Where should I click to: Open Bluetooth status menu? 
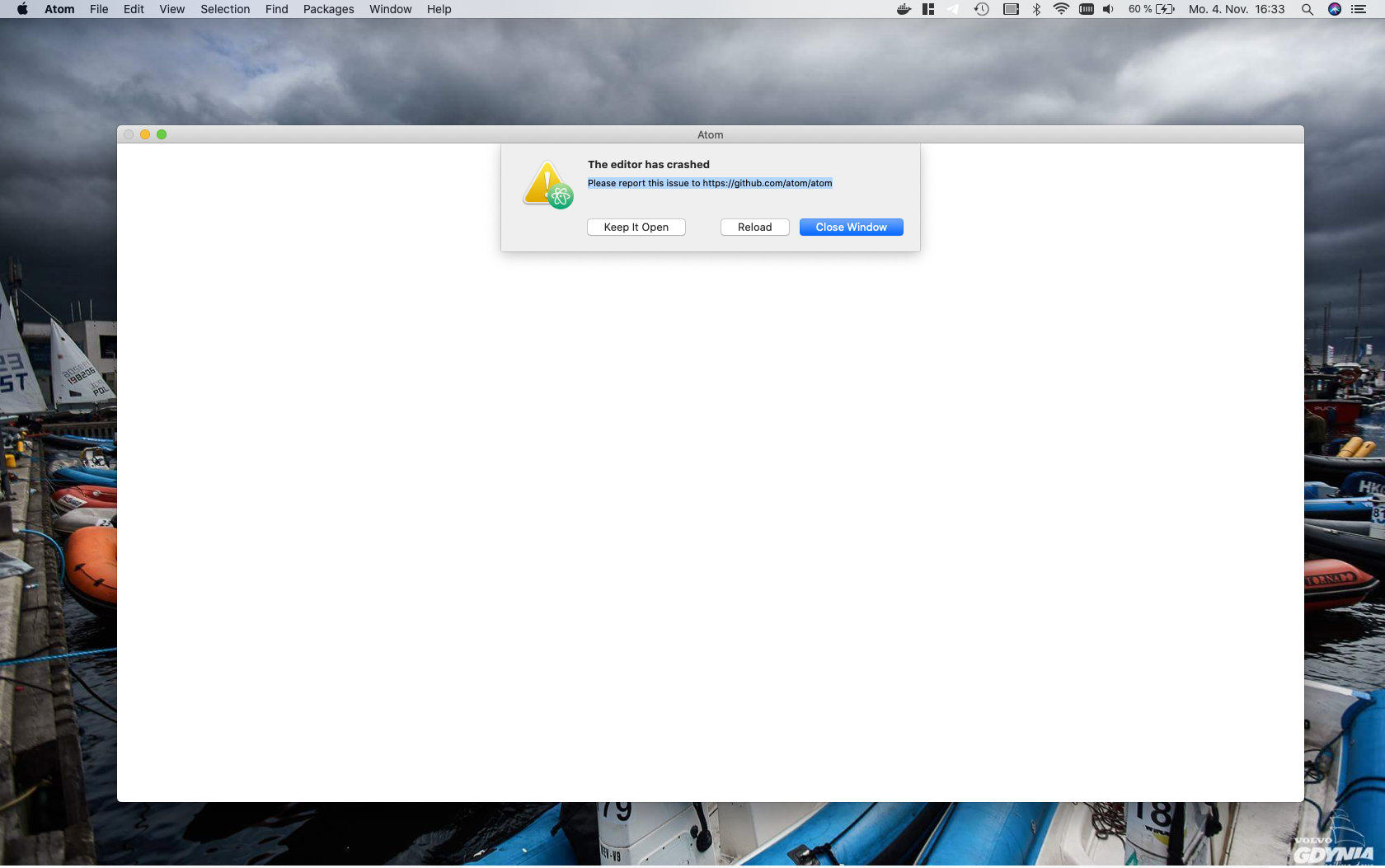point(1036,9)
